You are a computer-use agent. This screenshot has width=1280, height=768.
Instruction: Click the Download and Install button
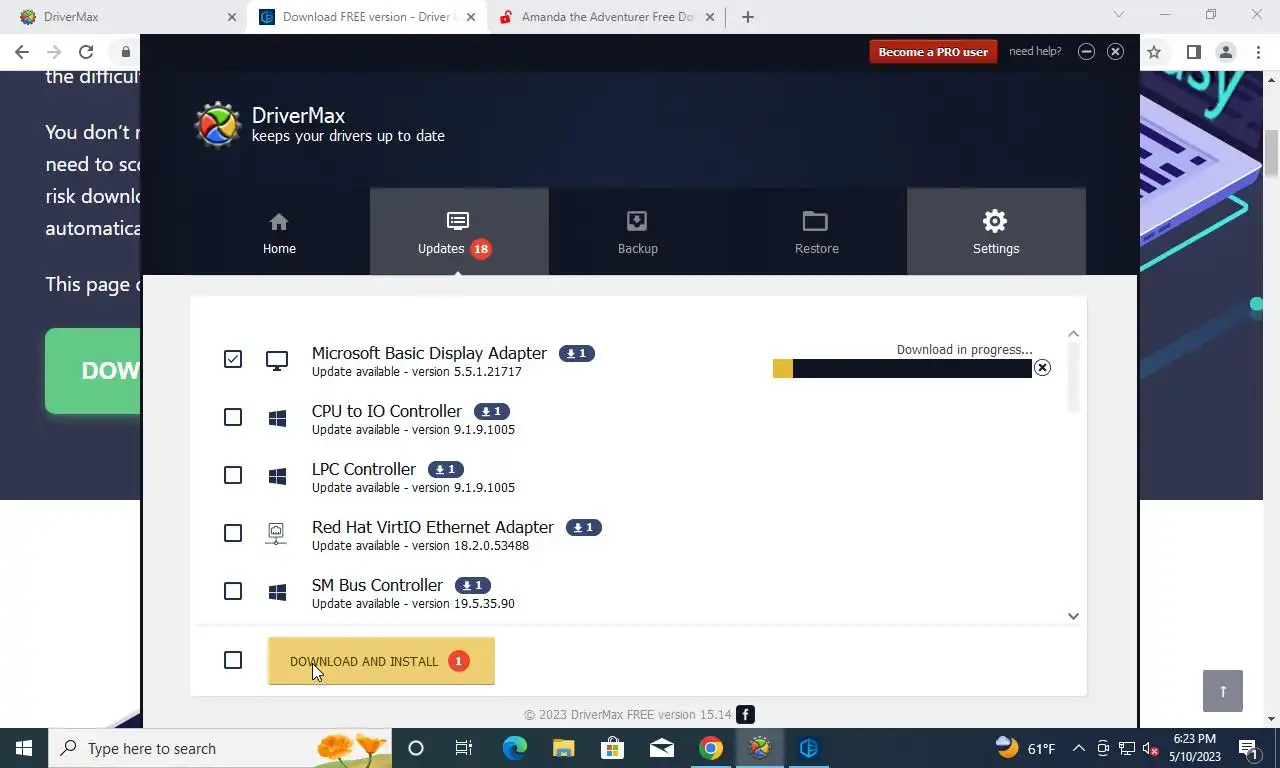pyautogui.click(x=381, y=661)
